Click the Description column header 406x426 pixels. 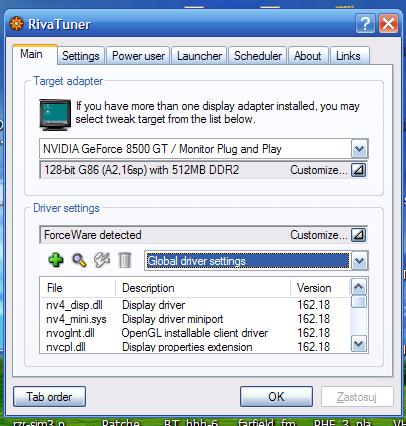(203, 288)
